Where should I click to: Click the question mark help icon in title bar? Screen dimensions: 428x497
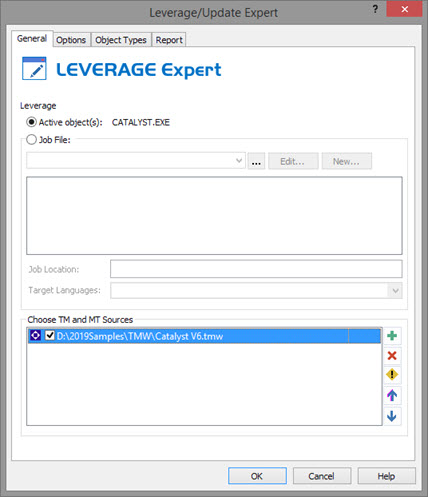[x=375, y=9]
